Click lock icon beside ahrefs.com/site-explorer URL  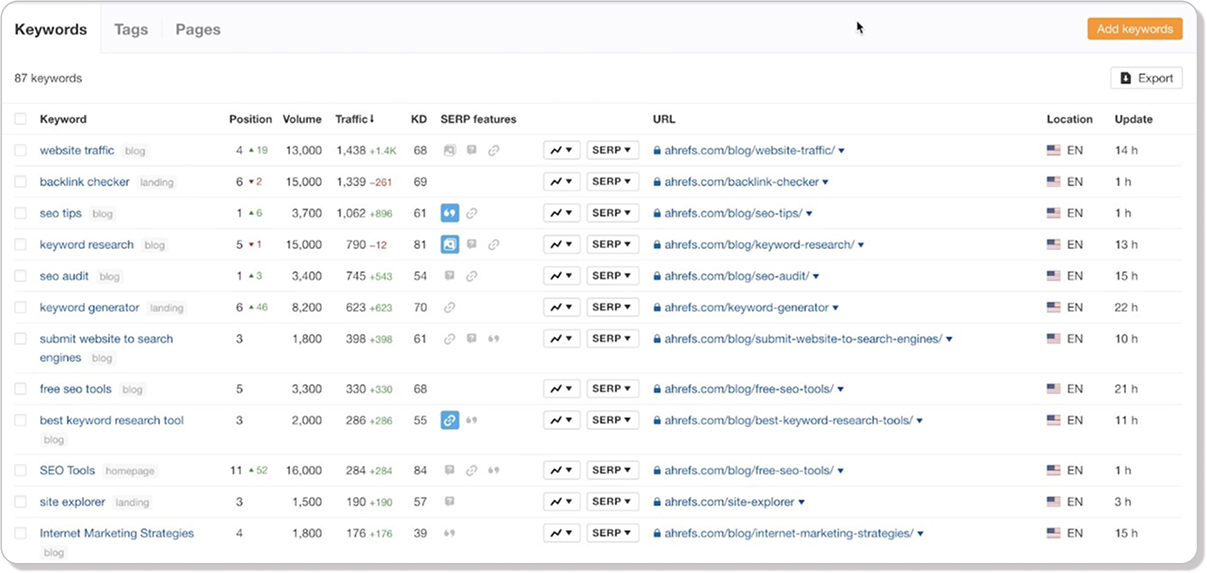657,502
